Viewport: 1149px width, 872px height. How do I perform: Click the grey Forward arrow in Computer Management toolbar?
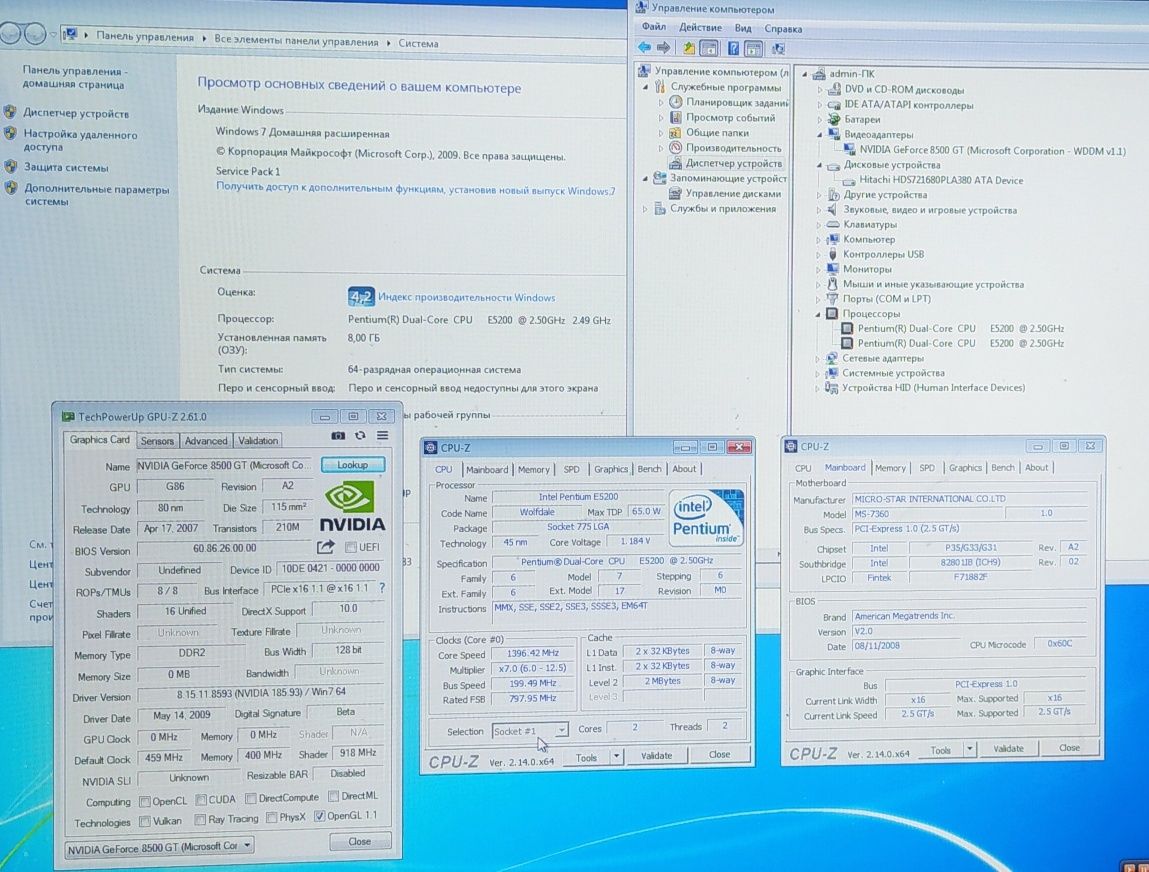[x=663, y=48]
